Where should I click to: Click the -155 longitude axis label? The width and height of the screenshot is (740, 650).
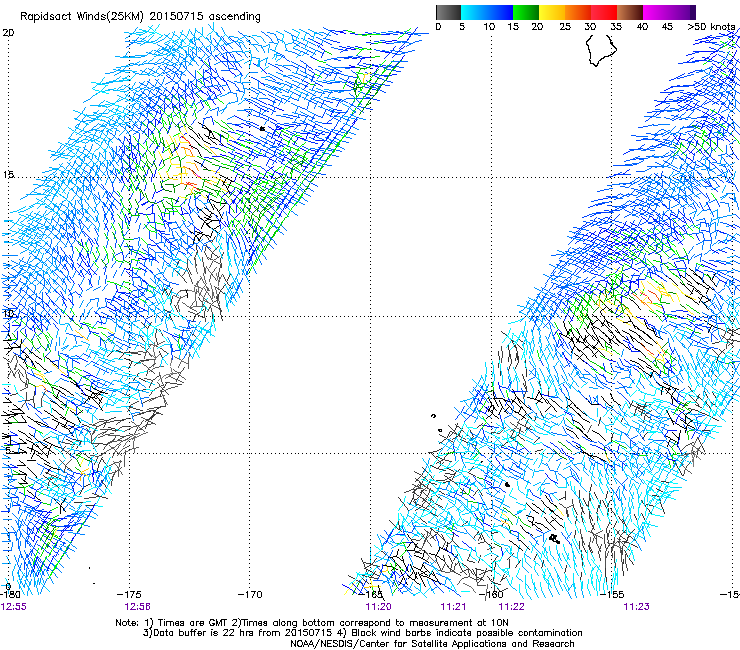click(612, 595)
